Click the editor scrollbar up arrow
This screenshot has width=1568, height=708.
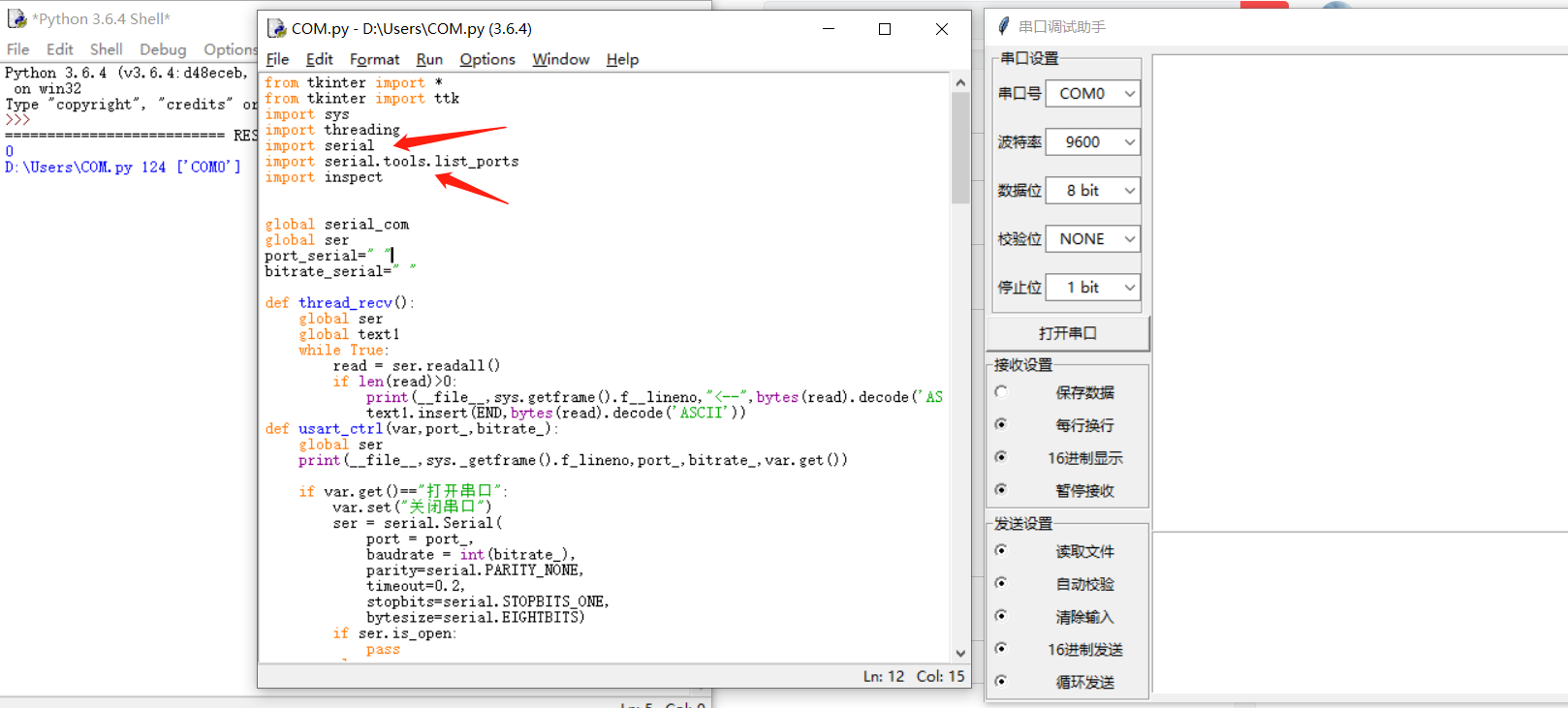tap(960, 83)
